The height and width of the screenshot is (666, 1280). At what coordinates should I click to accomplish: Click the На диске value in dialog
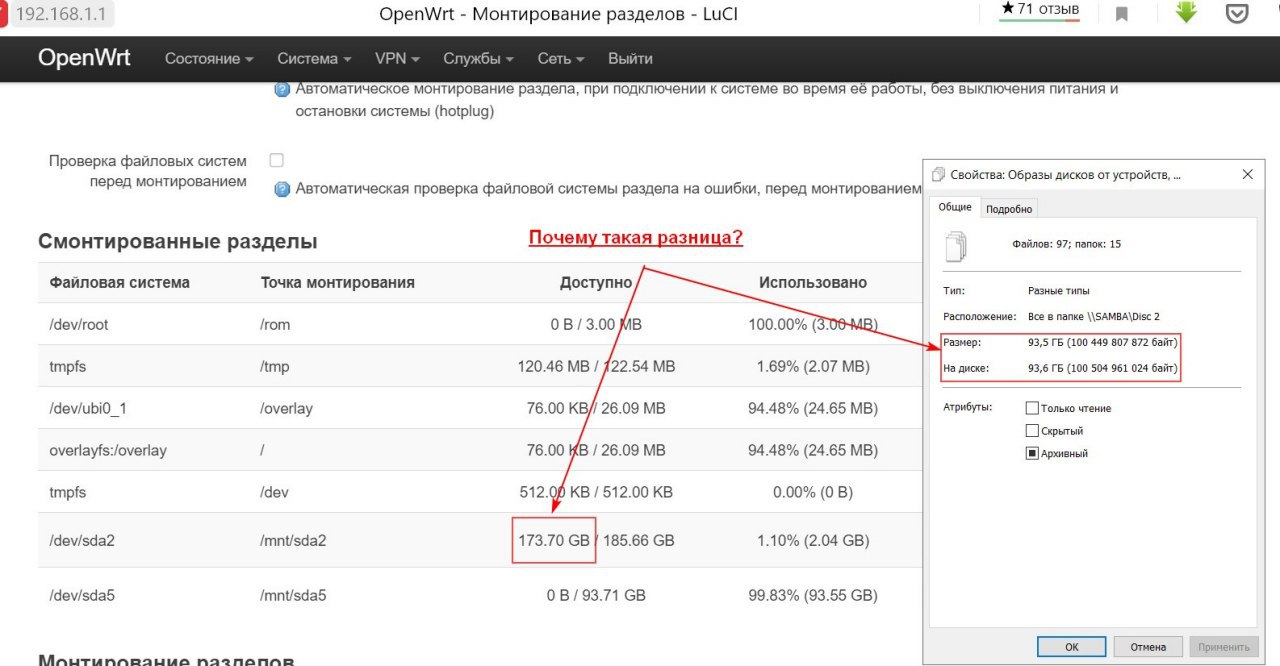pyautogui.click(x=1103, y=369)
